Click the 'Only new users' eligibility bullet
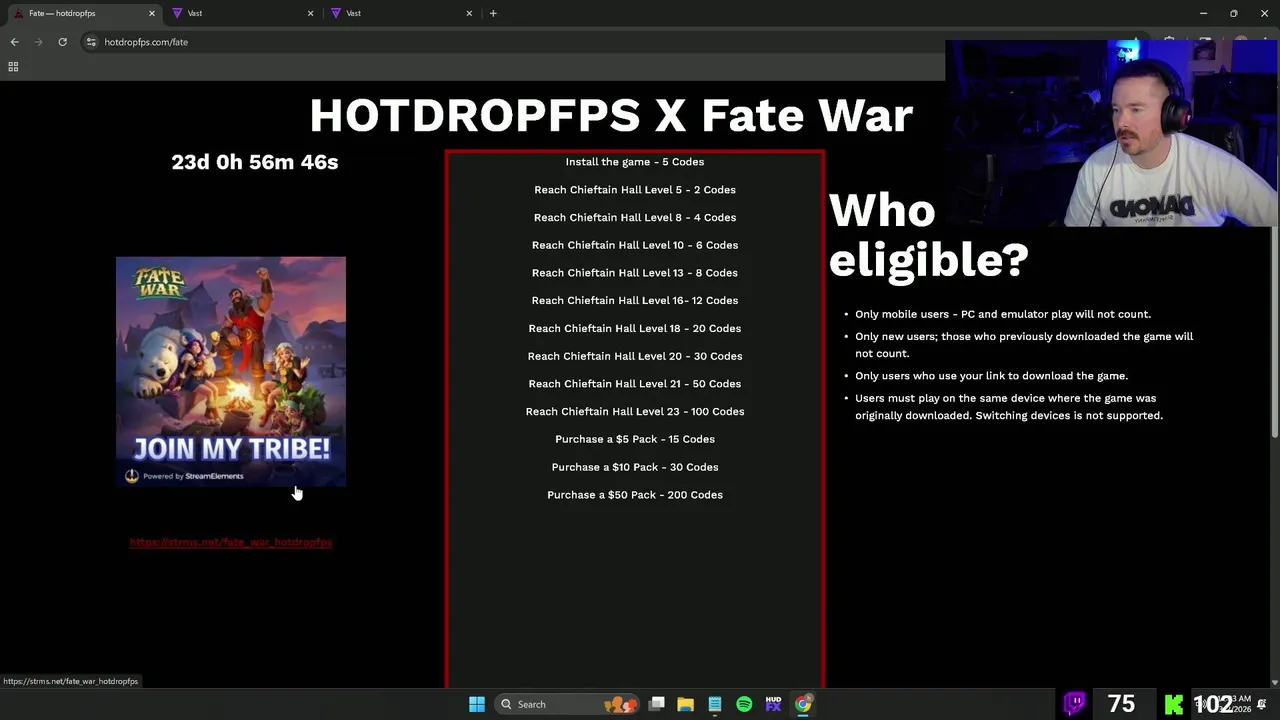 click(1024, 345)
